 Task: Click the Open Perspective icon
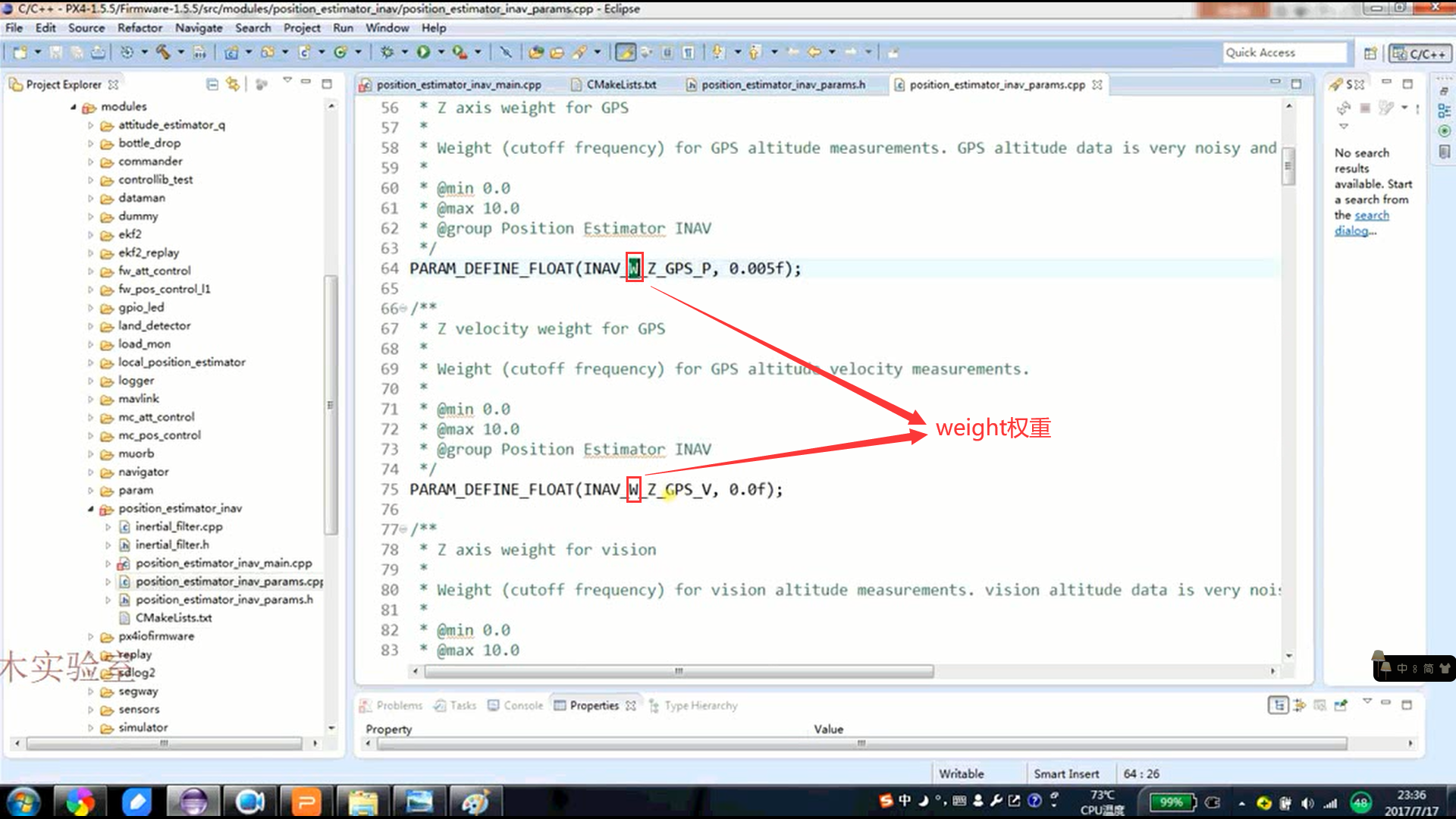(1370, 53)
